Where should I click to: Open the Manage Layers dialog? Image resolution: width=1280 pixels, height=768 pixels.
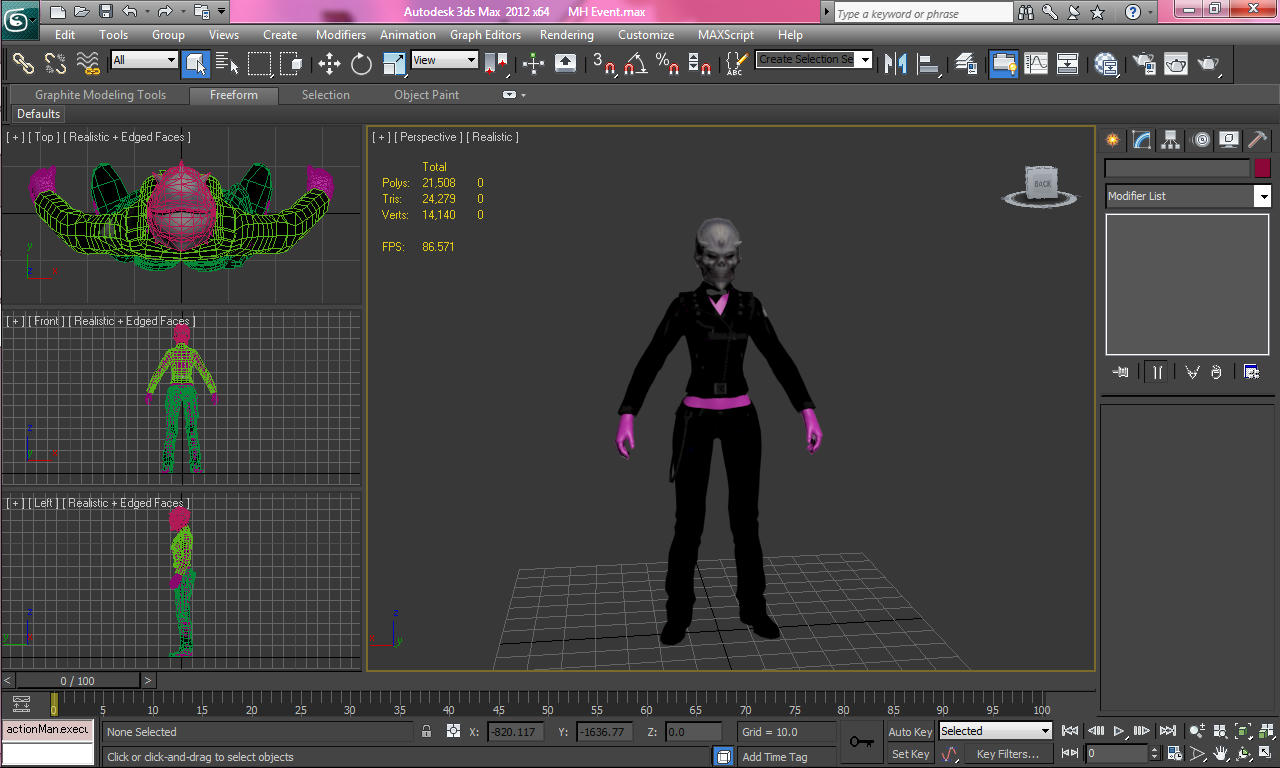[966, 64]
